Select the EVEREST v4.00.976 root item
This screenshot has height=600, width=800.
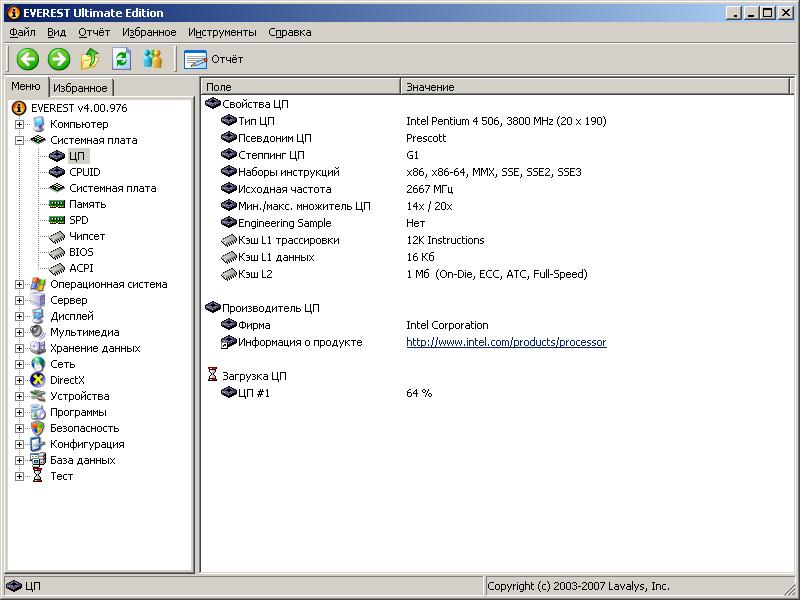point(79,108)
